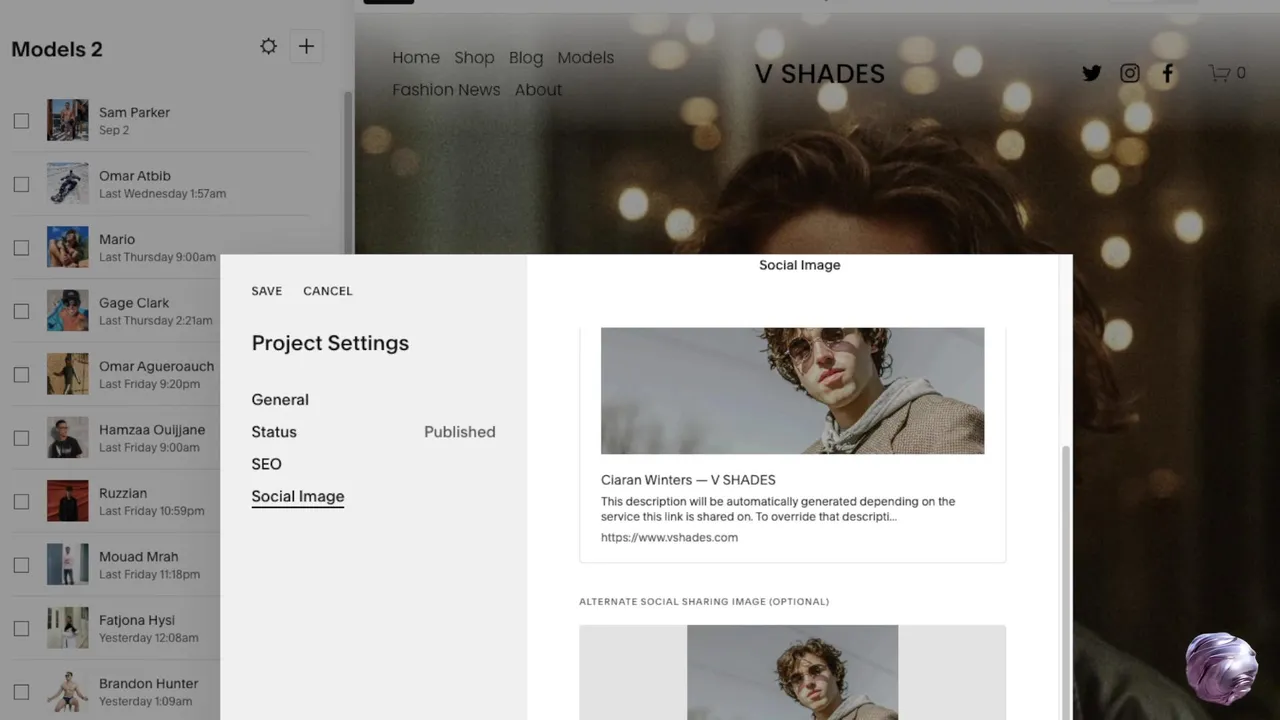
Task: Click the alternate social sharing image thumbnail
Action: point(792,672)
